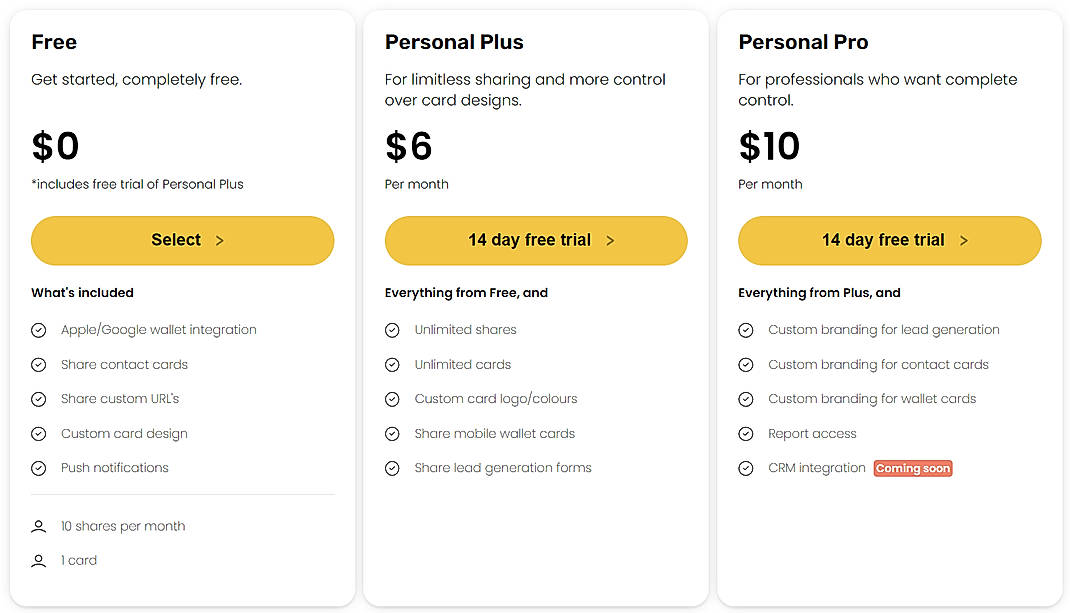Click the person icon beside 10 shares per month
This screenshot has height=613, width=1070.
pyautogui.click(x=38, y=526)
